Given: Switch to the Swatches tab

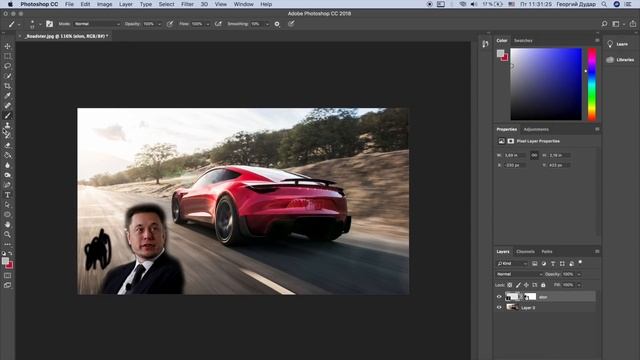Looking at the screenshot, I should point(523,40).
